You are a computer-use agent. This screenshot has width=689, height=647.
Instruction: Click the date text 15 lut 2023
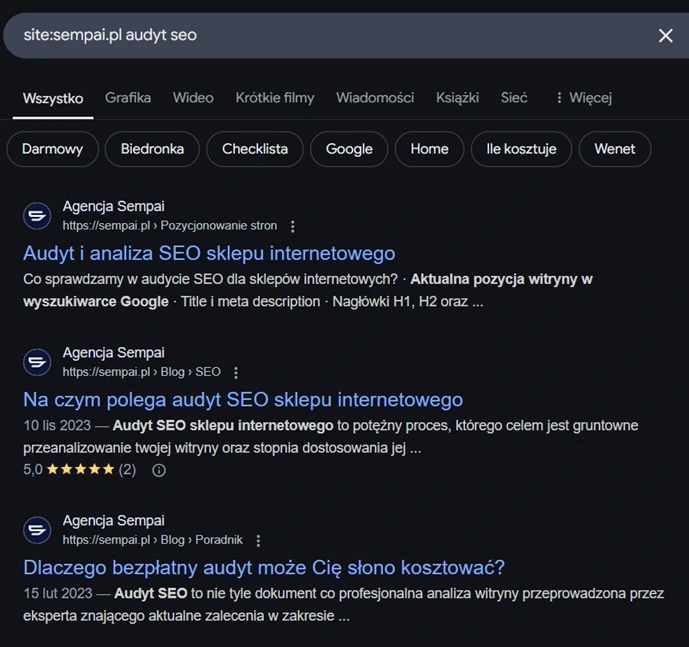[x=58, y=593]
